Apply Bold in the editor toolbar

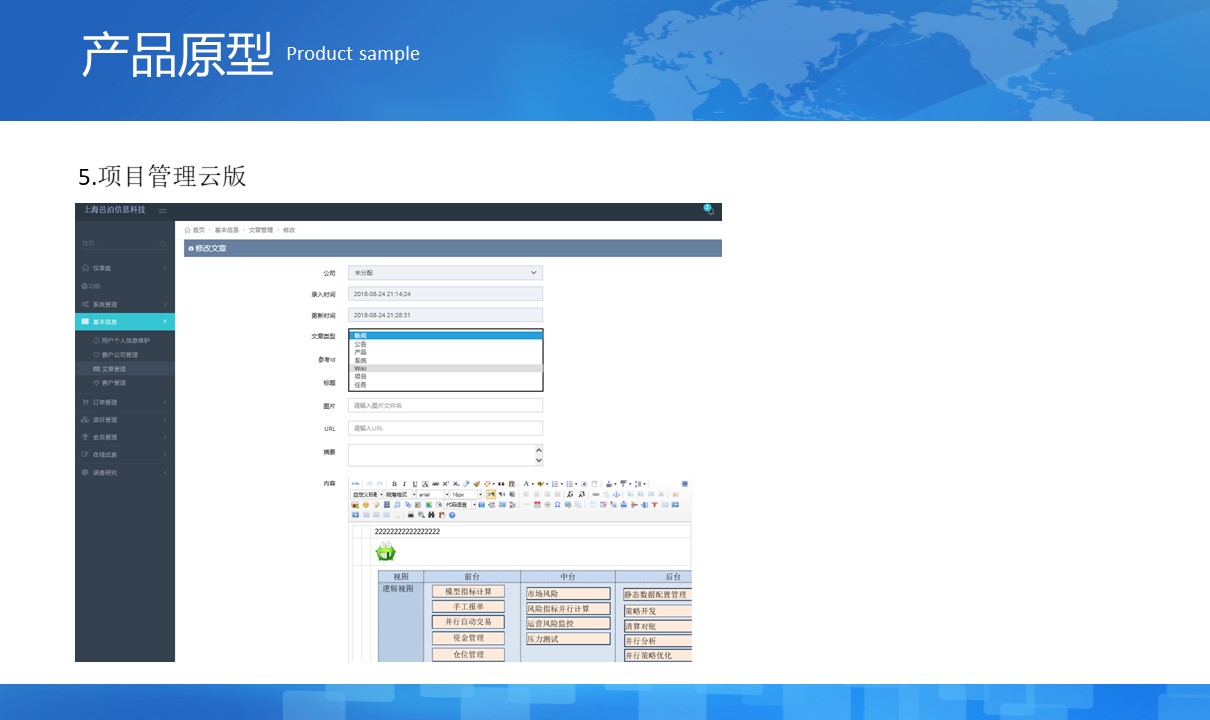394,484
